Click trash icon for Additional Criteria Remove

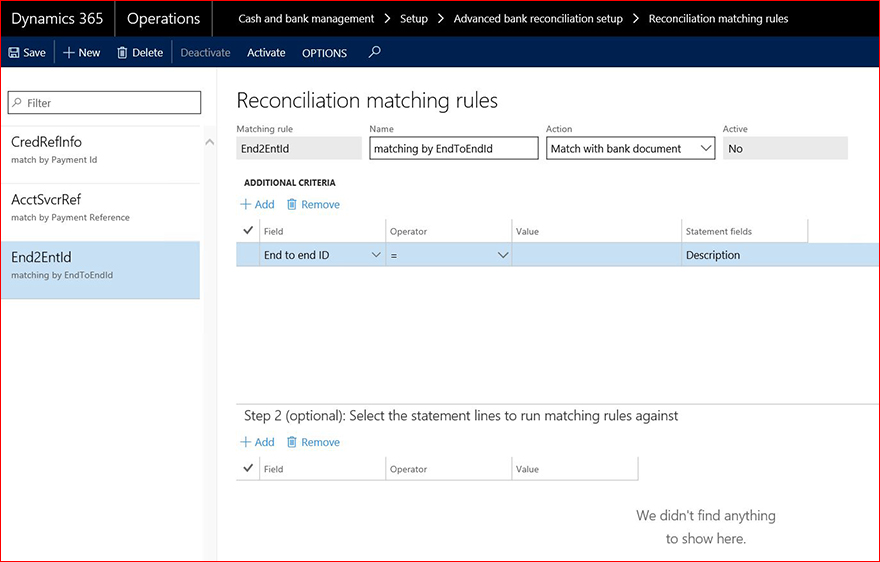(292, 204)
